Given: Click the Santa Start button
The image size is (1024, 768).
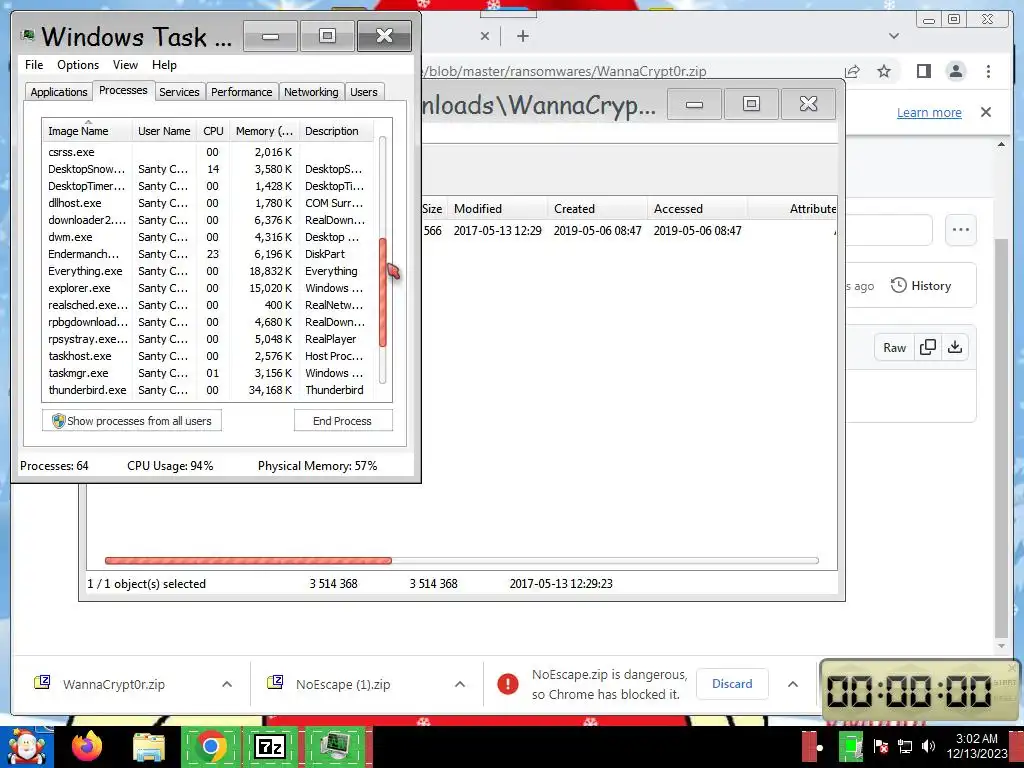Looking at the screenshot, I should click(x=26, y=746).
